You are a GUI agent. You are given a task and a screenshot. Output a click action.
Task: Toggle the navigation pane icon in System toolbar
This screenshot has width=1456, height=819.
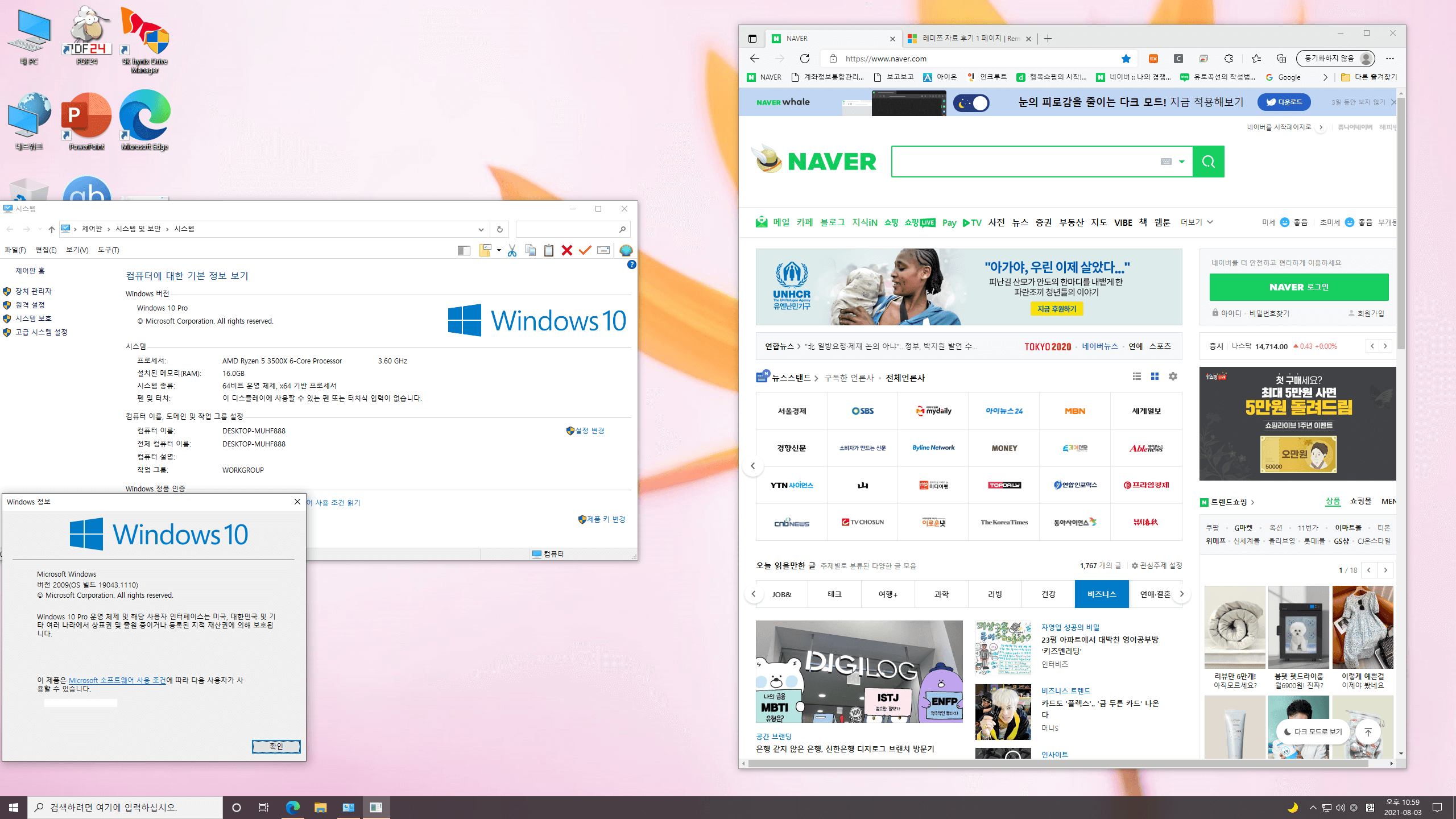point(464,250)
